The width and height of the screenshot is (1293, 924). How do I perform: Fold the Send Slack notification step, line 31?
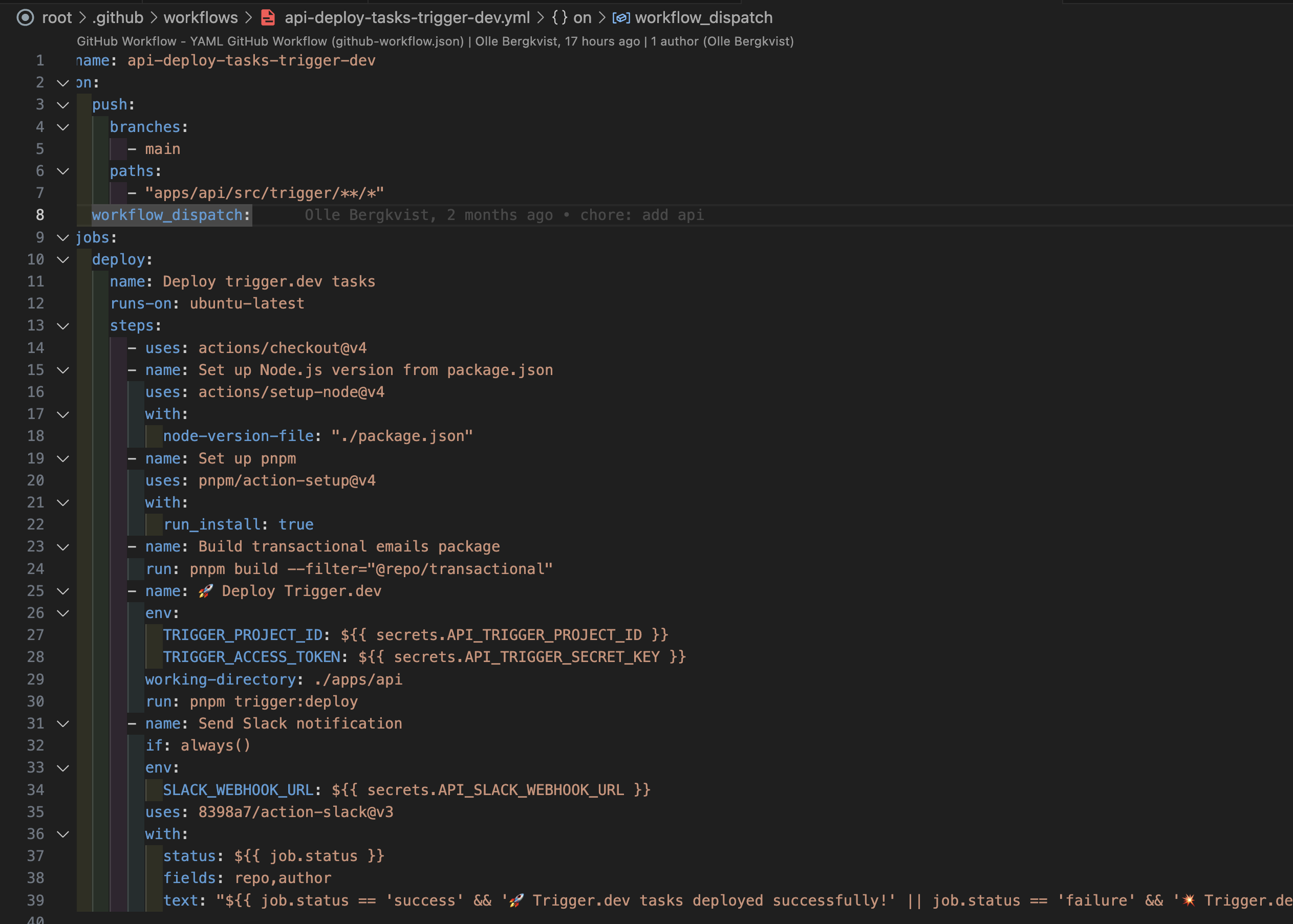63,724
